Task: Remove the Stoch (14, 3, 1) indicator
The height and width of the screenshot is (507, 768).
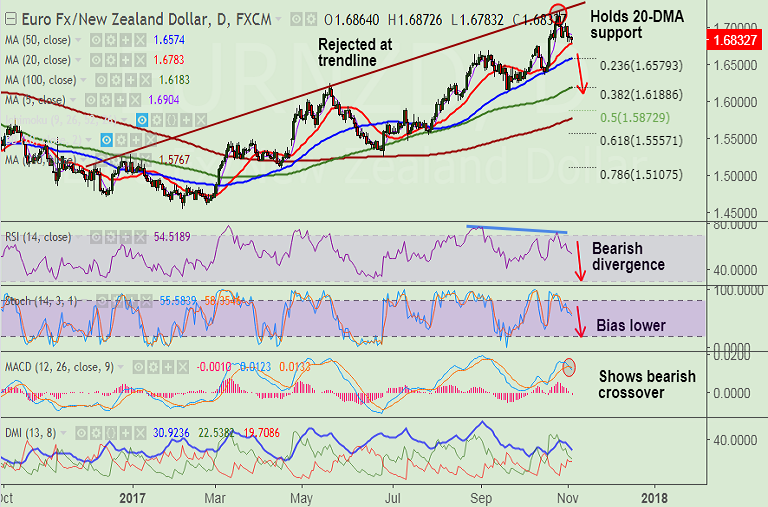Action: [x=146, y=301]
